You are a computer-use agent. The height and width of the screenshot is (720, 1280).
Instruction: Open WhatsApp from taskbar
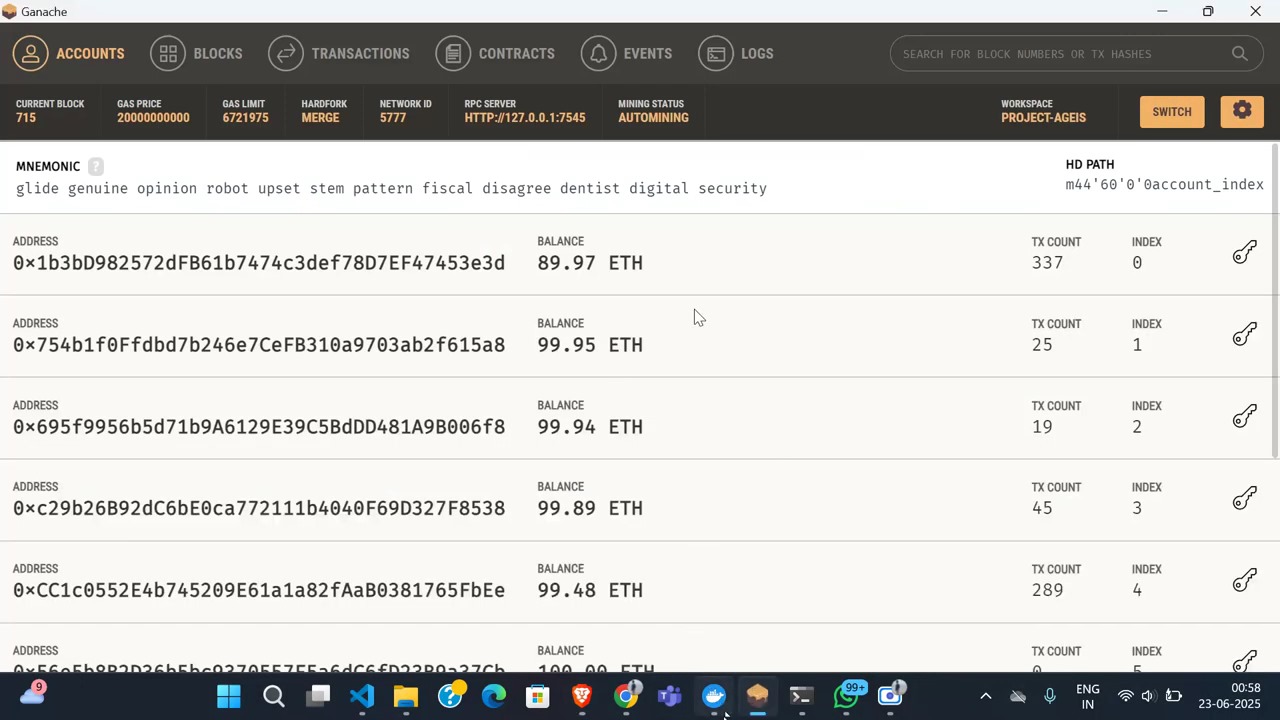pos(846,696)
